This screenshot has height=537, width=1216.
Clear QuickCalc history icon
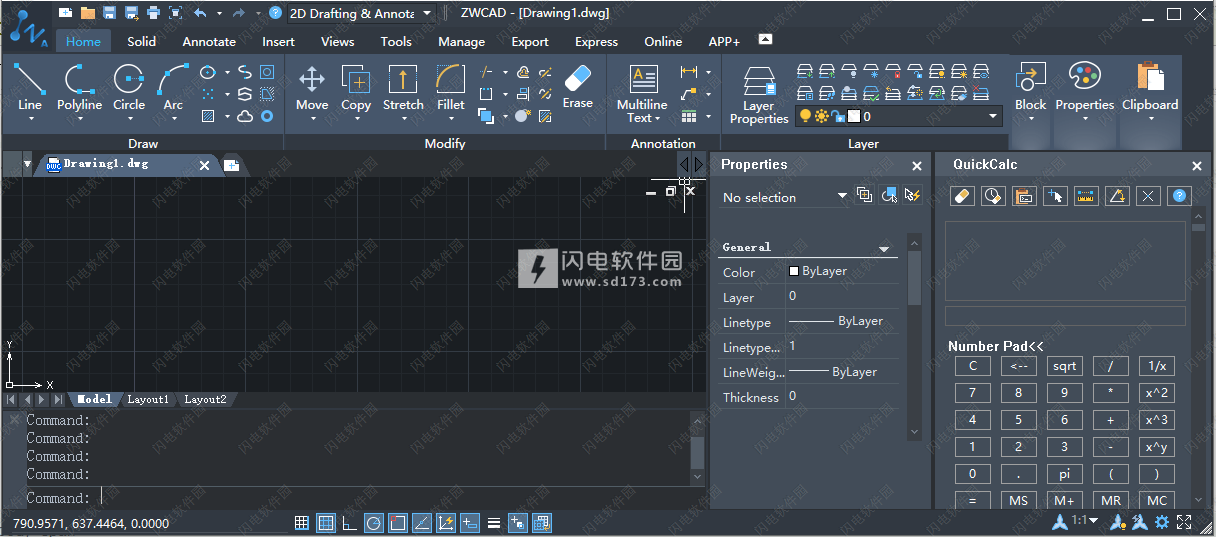point(993,196)
